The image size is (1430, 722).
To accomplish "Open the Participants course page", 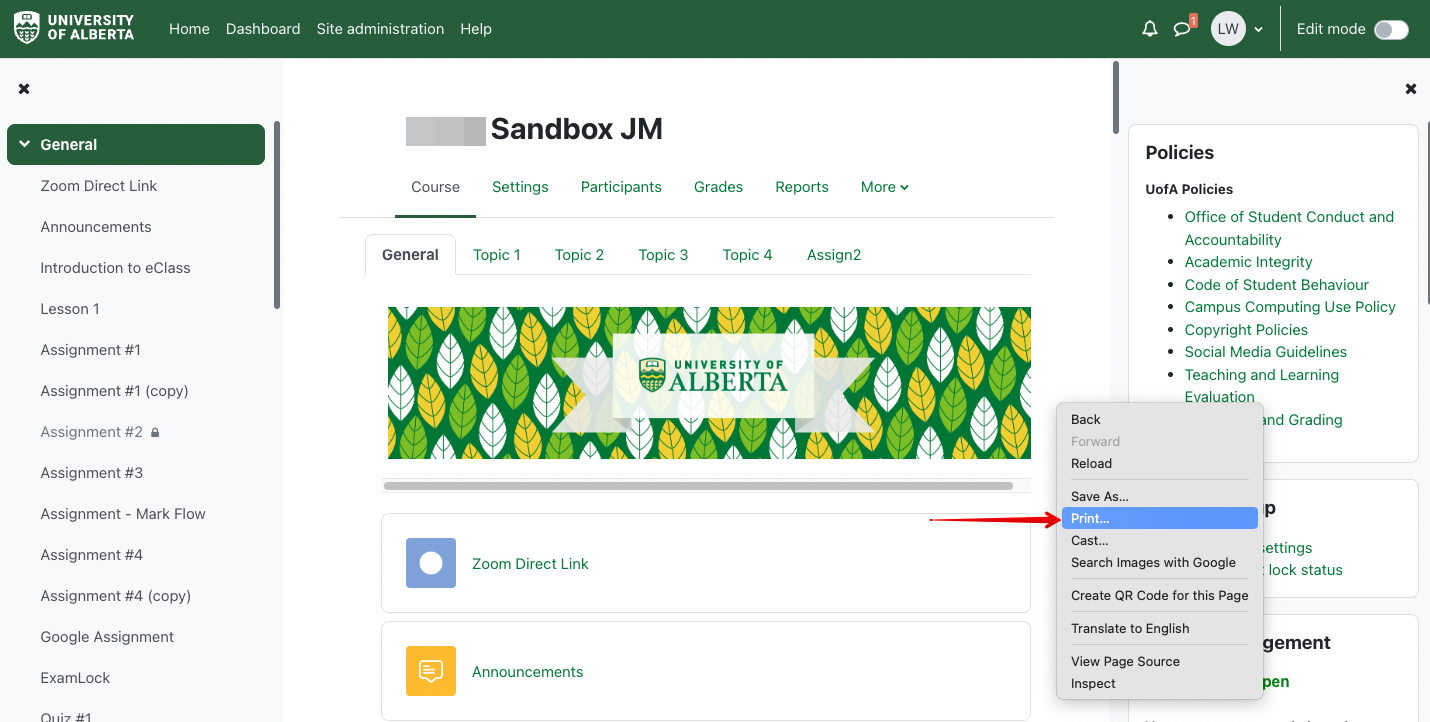I will [x=621, y=187].
